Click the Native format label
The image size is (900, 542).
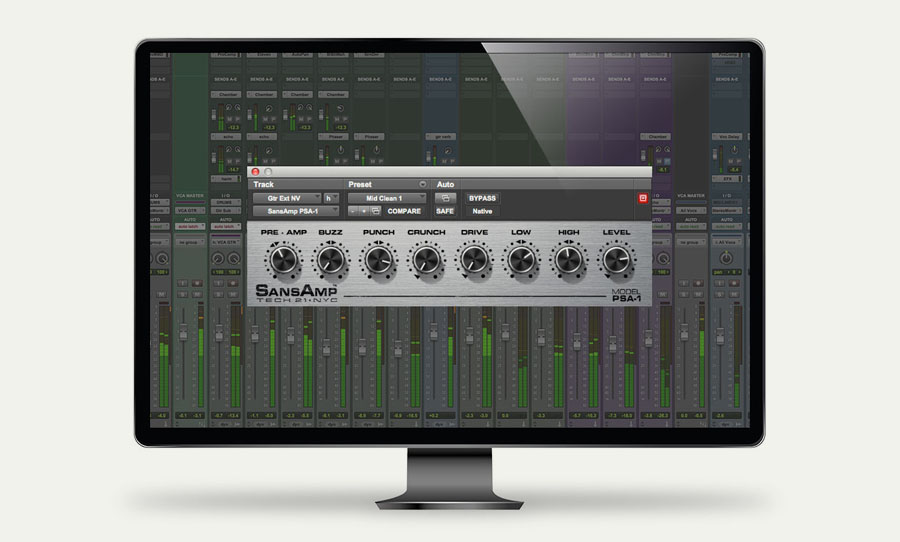pyautogui.click(x=482, y=211)
